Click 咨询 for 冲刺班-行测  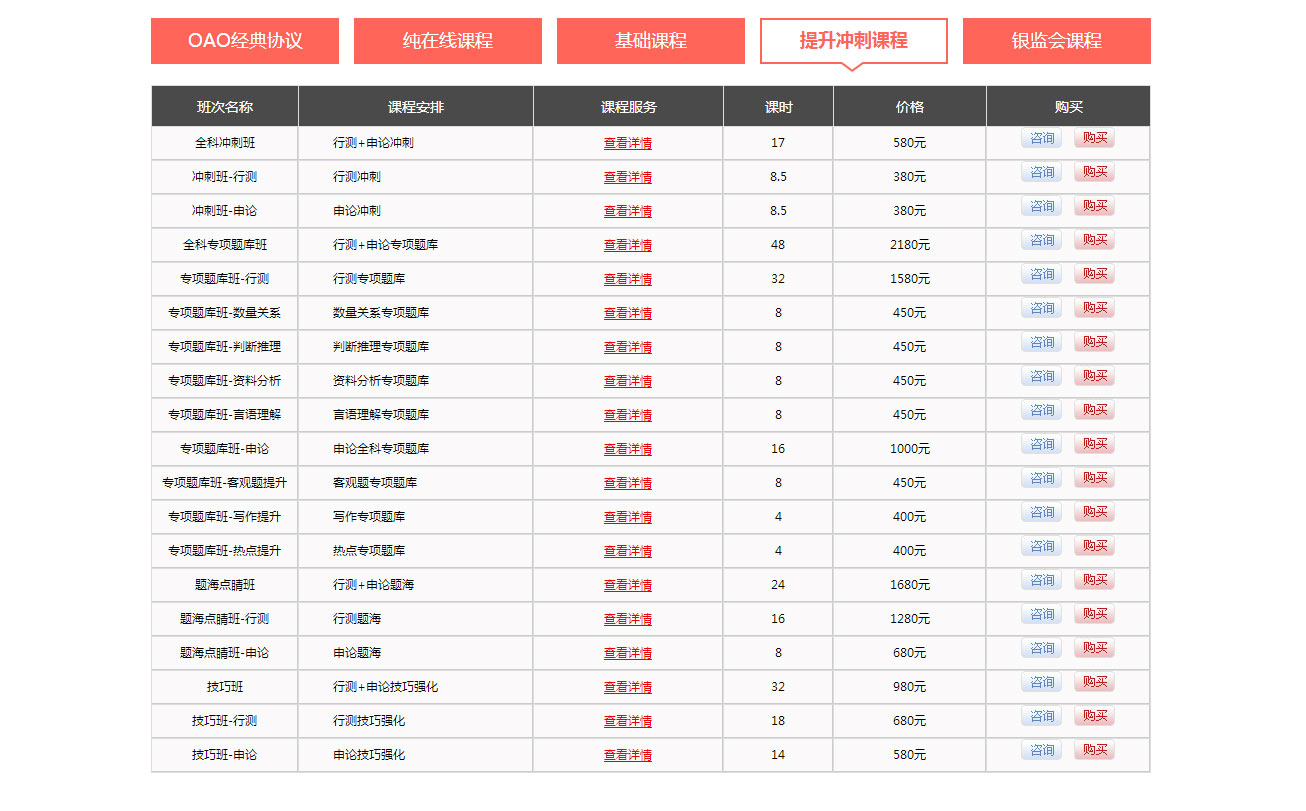tap(1042, 172)
